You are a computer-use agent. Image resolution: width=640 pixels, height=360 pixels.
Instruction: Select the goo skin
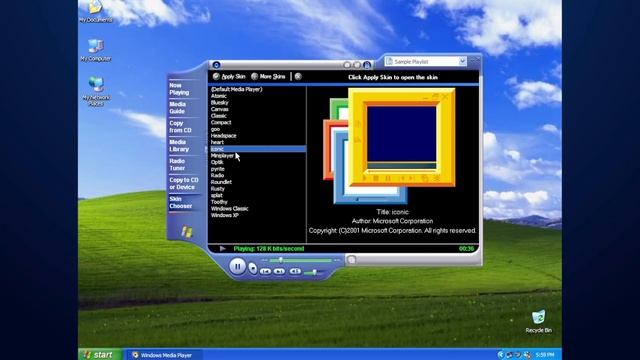coord(216,129)
